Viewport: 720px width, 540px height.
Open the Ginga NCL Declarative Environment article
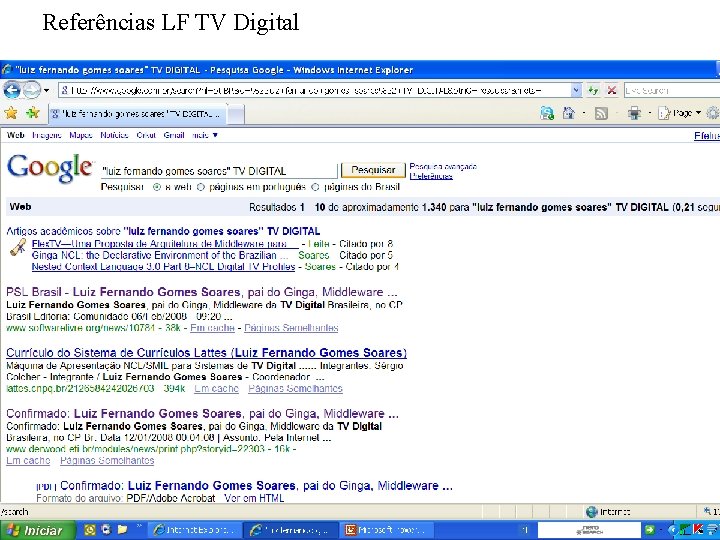(x=160, y=255)
